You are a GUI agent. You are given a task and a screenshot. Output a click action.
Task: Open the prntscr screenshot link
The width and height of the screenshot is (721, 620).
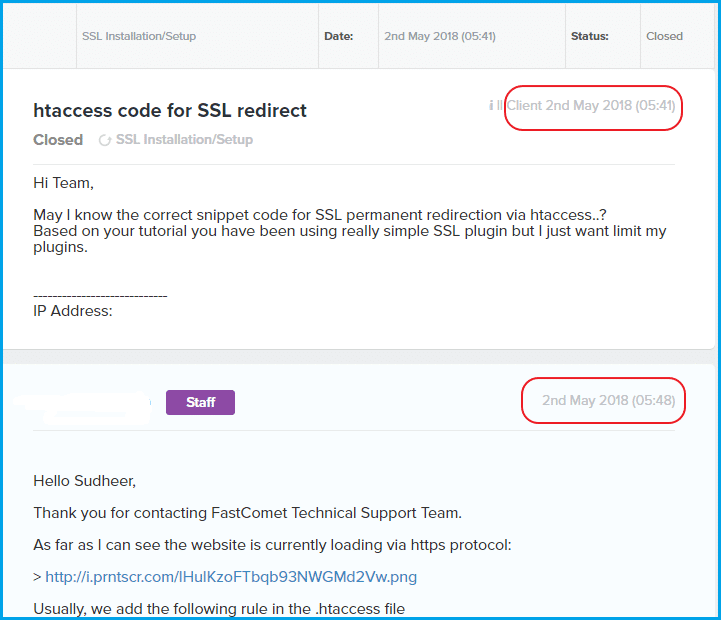click(x=231, y=577)
